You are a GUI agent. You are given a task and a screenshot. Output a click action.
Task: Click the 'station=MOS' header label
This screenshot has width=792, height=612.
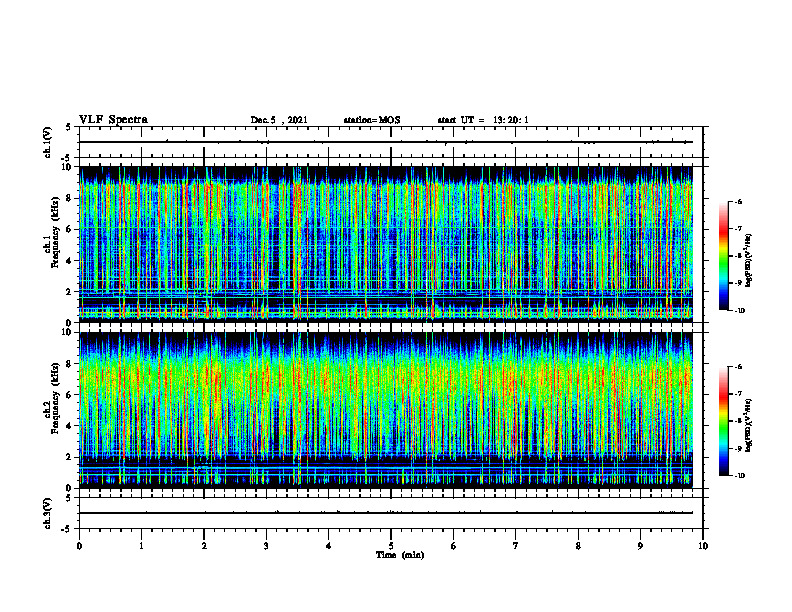click(372, 120)
